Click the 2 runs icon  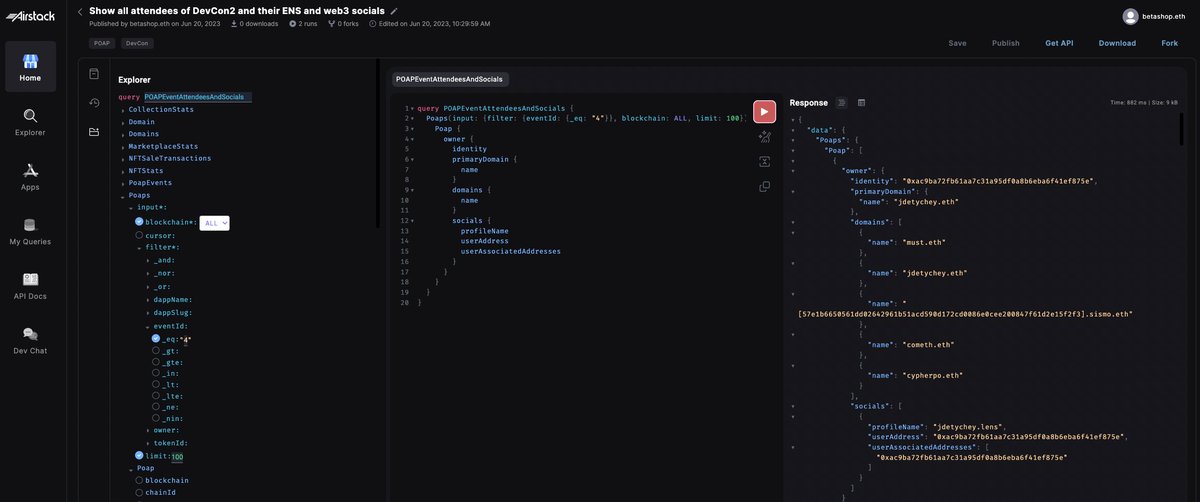293,23
